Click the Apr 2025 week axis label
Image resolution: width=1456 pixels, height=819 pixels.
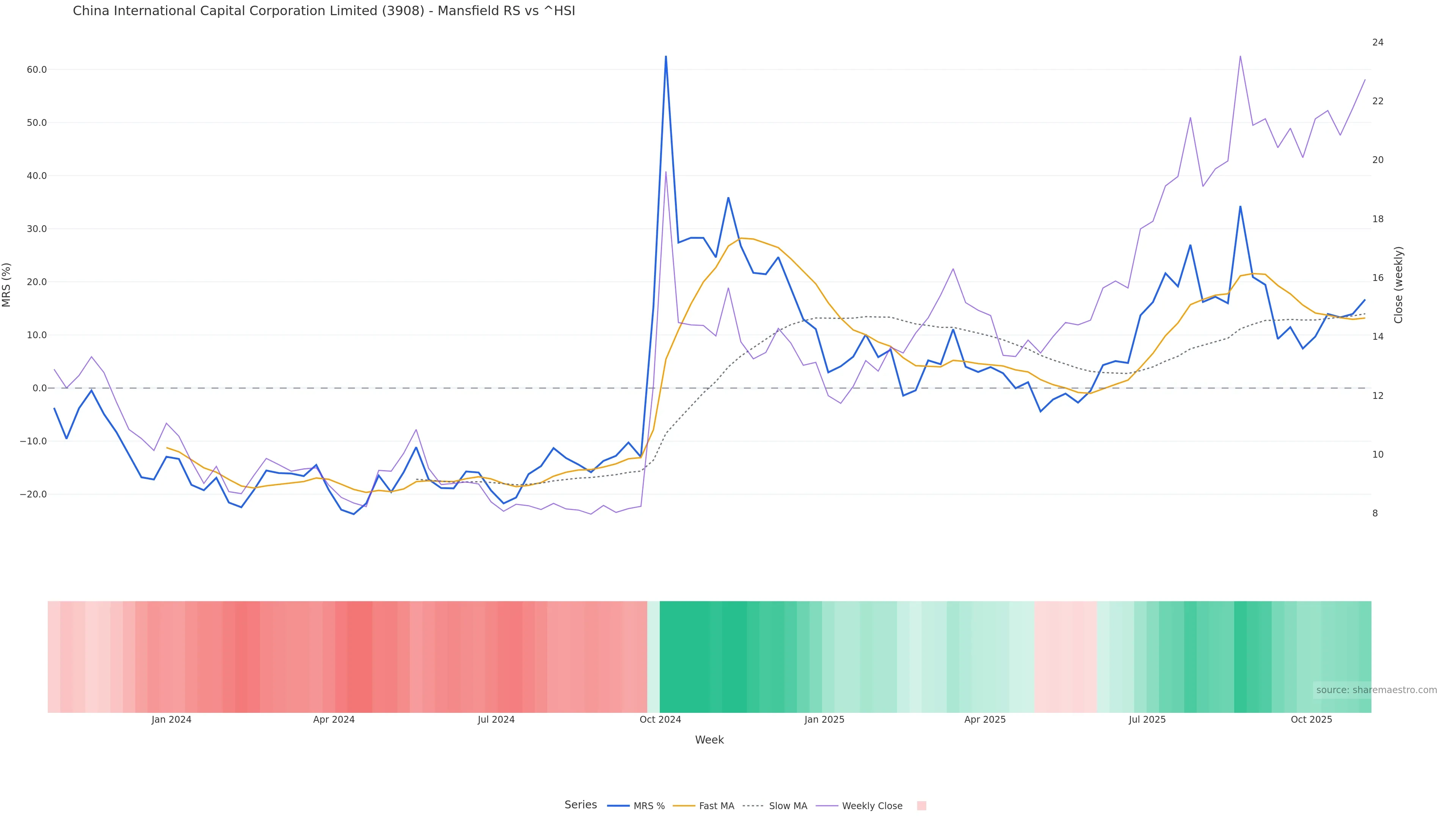tap(985, 720)
